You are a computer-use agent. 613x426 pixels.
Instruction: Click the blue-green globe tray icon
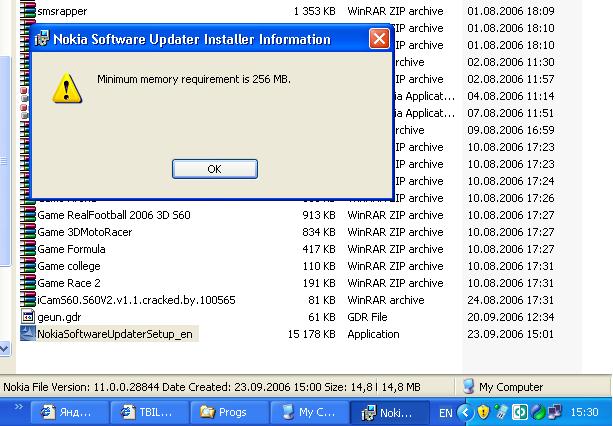pyautogui.click(x=538, y=412)
